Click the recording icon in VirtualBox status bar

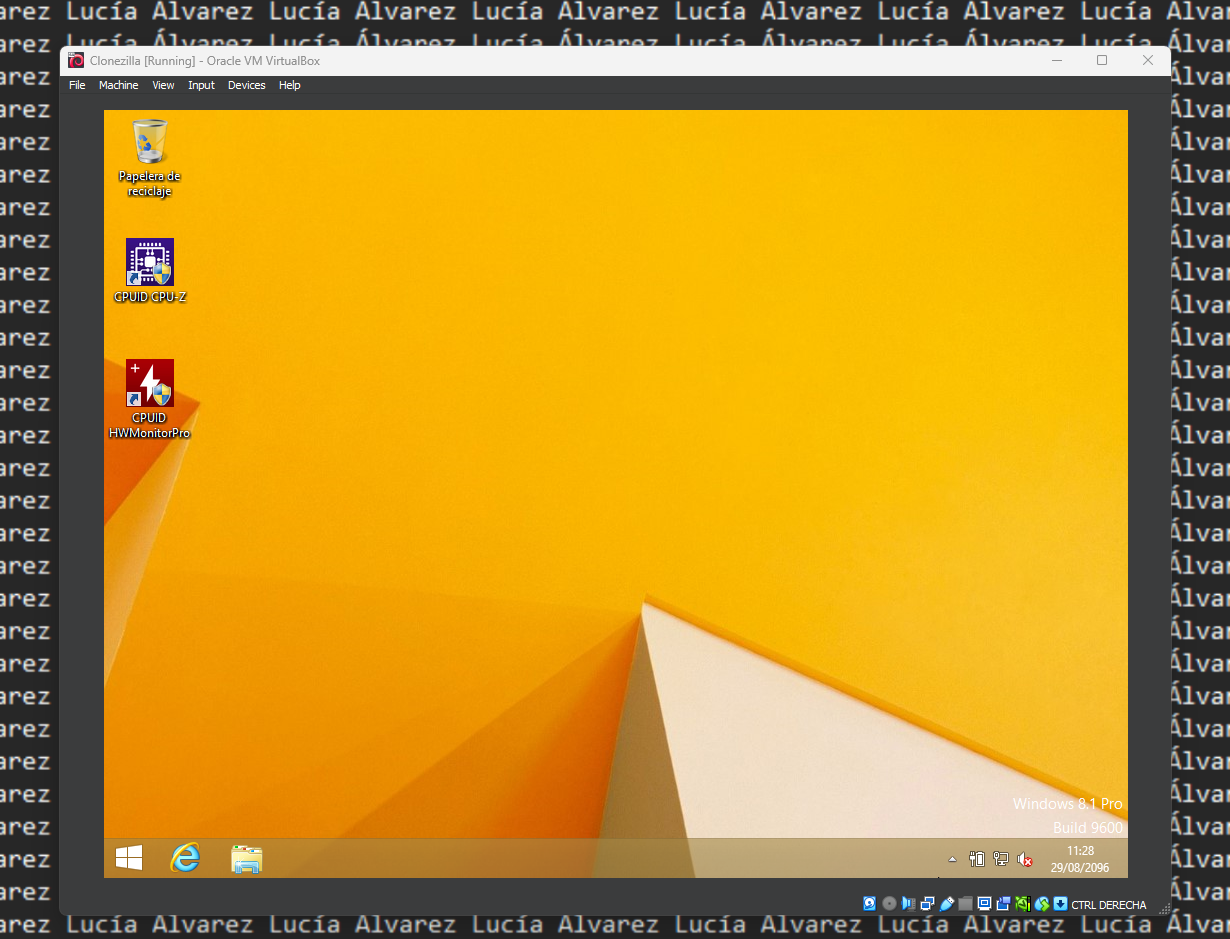pyautogui.click(x=1005, y=904)
